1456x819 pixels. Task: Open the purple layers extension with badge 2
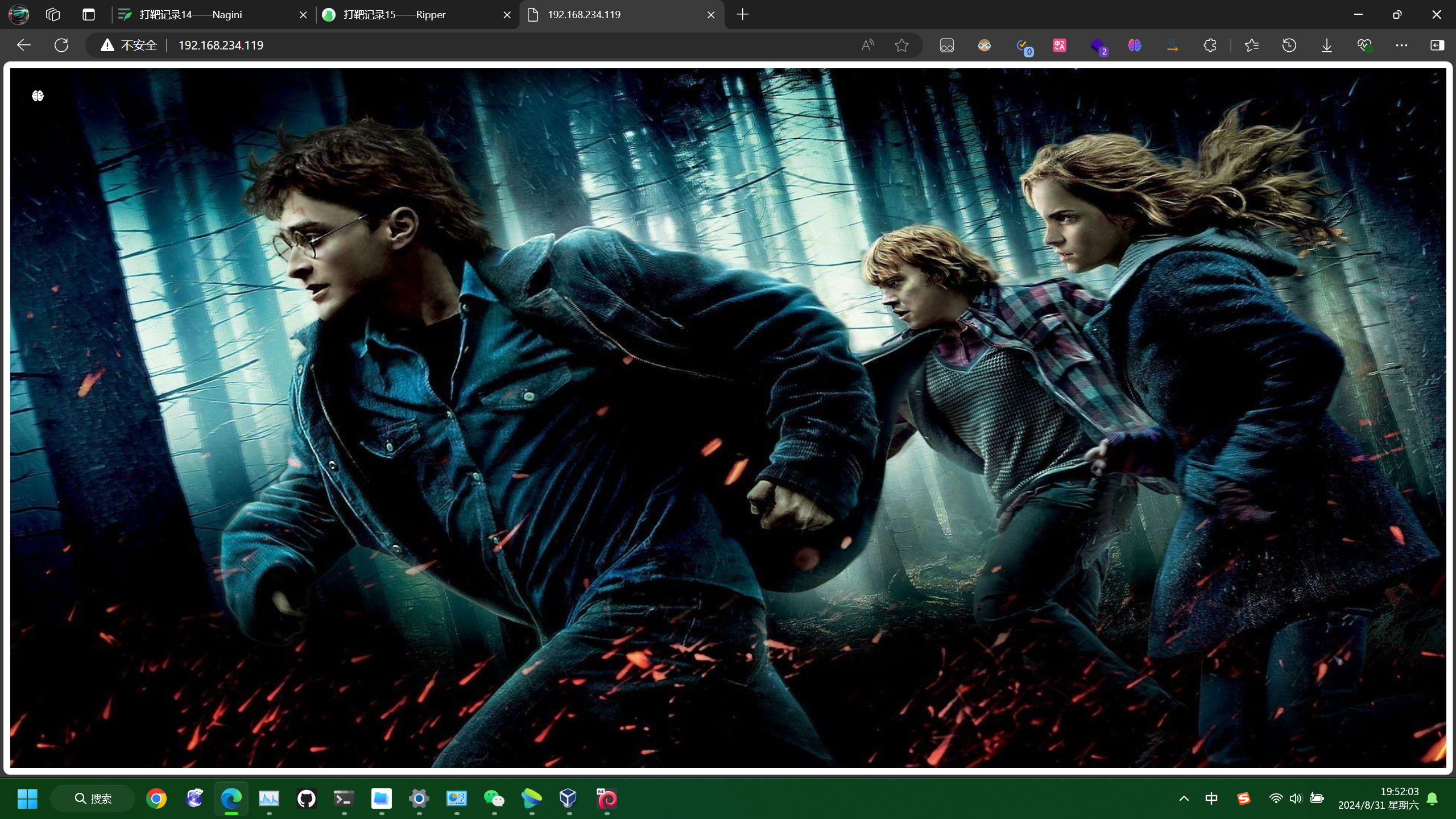pos(1098,46)
